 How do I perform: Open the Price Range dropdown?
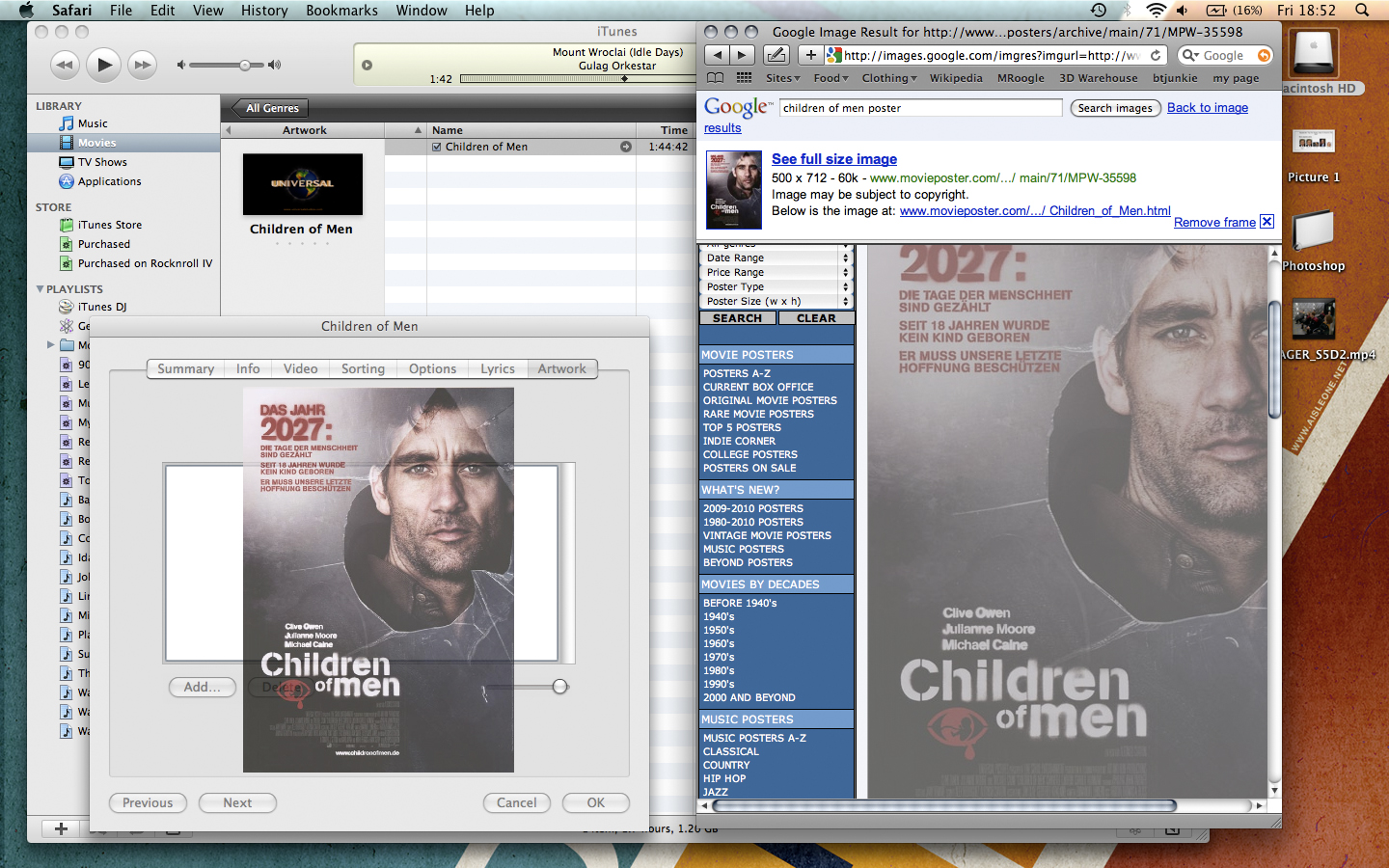coord(776,272)
